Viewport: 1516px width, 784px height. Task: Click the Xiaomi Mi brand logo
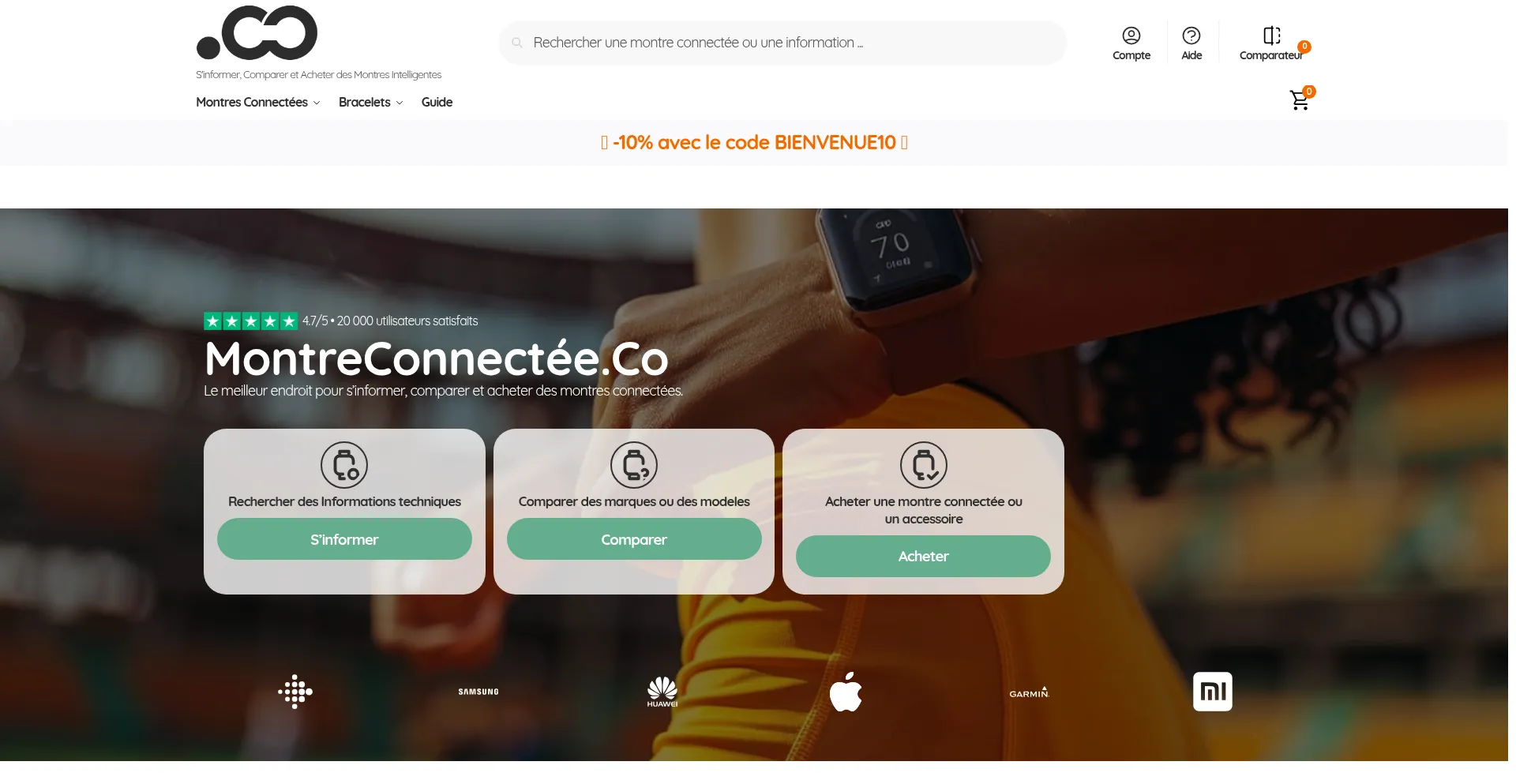(x=1212, y=692)
